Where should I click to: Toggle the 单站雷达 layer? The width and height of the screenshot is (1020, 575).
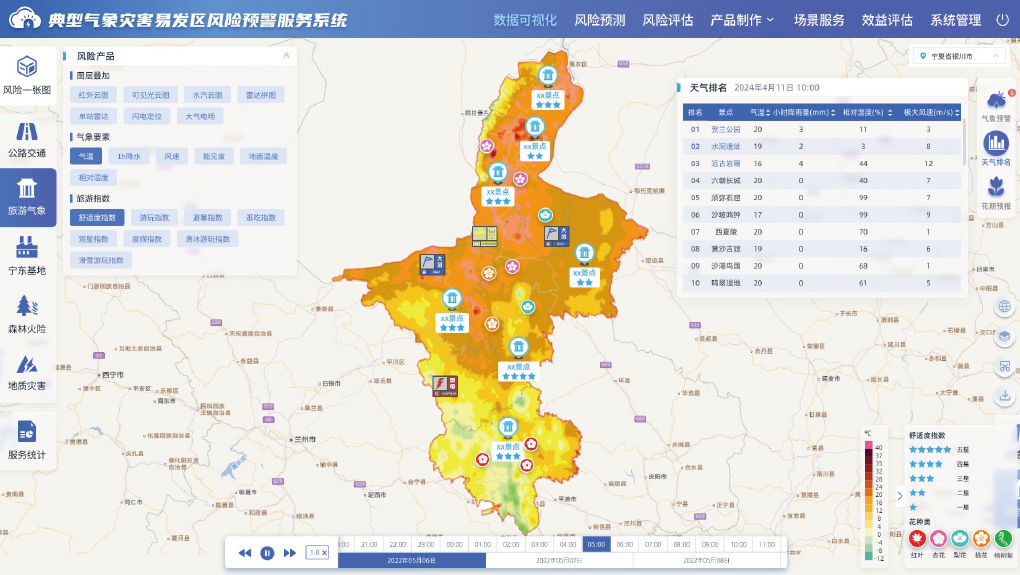coord(94,116)
